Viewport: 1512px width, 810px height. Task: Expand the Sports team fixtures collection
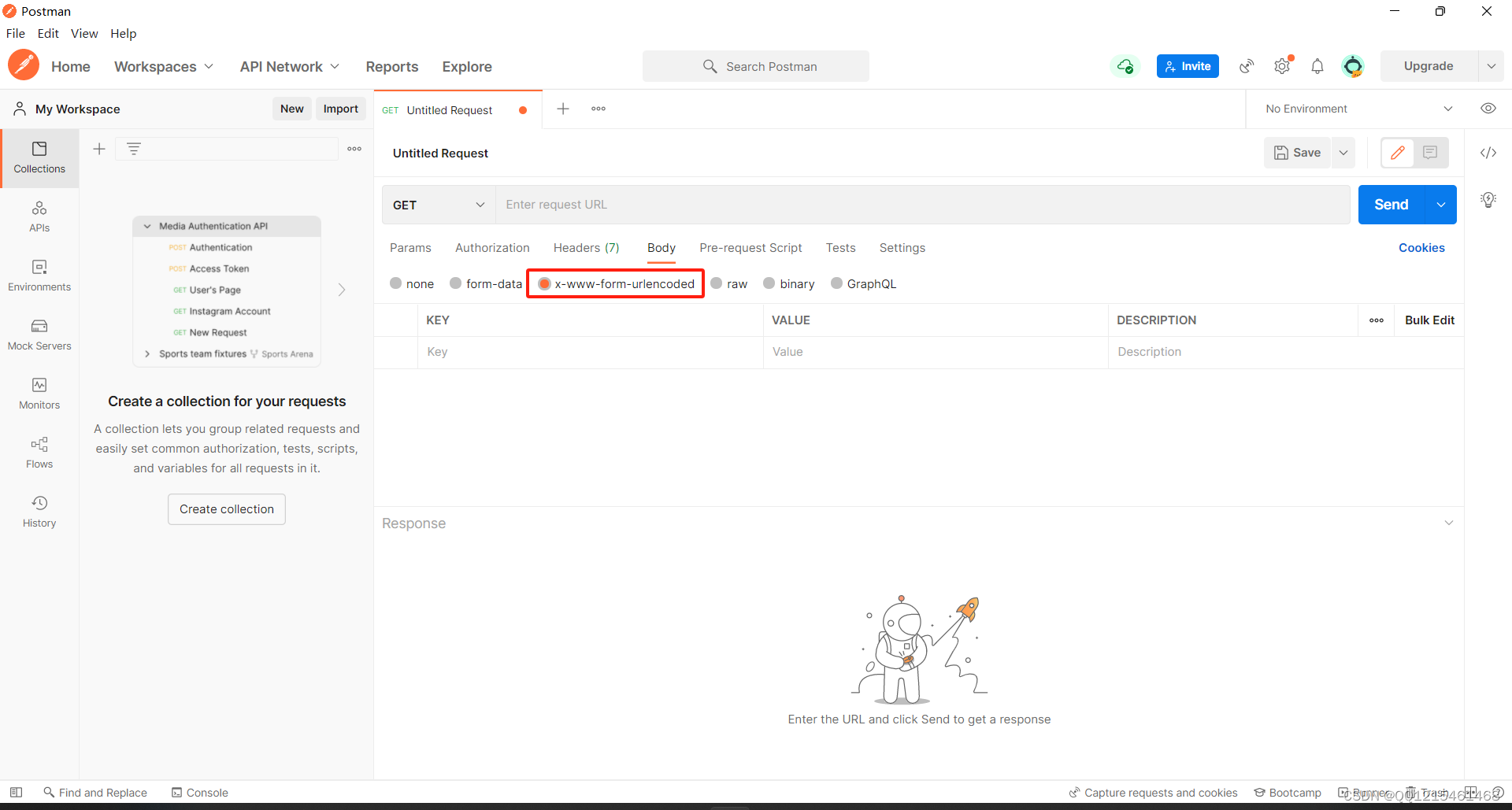coord(147,354)
